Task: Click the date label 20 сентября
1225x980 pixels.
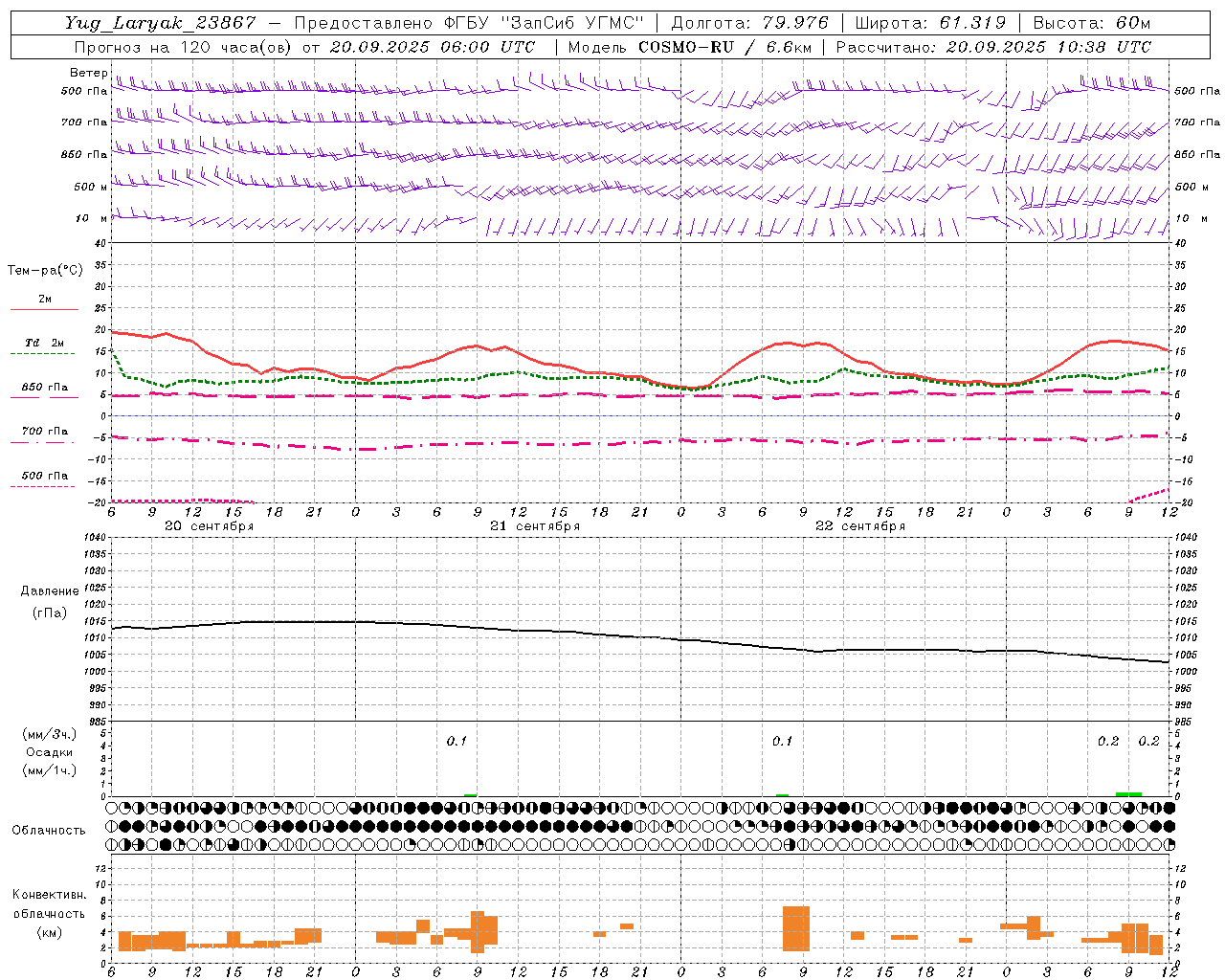Action: [209, 526]
